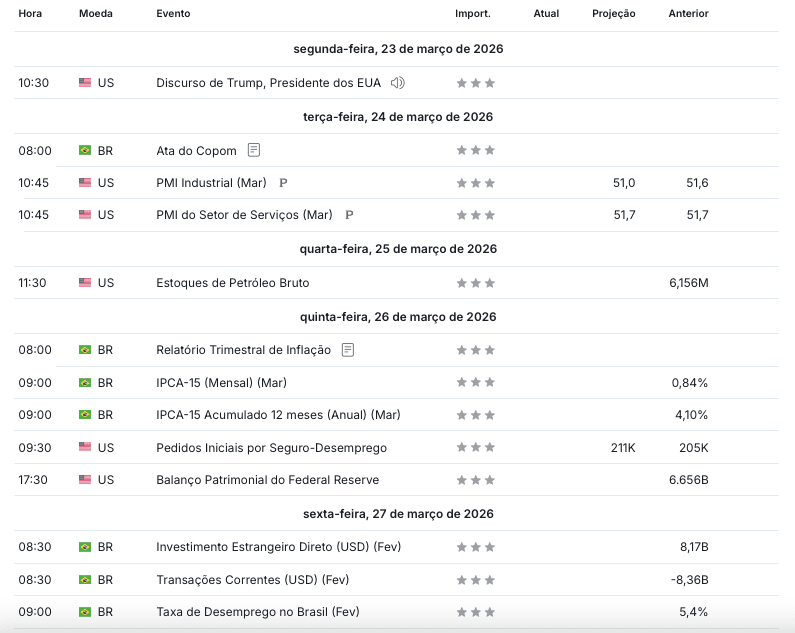Click the Projeção column header
The image size is (795, 633).
pyautogui.click(x=613, y=14)
